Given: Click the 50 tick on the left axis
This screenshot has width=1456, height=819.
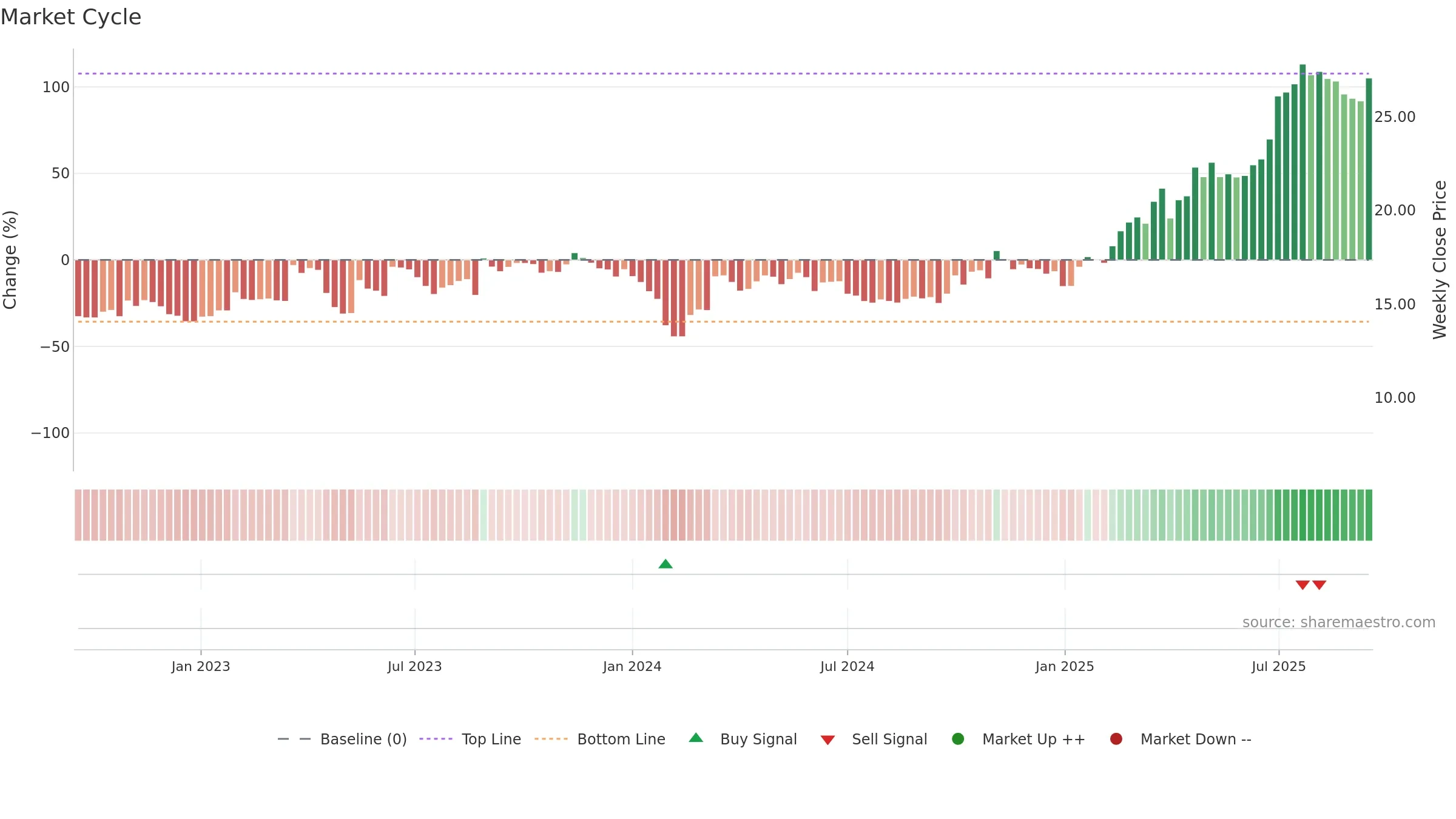Looking at the screenshot, I should [x=61, y=174].
